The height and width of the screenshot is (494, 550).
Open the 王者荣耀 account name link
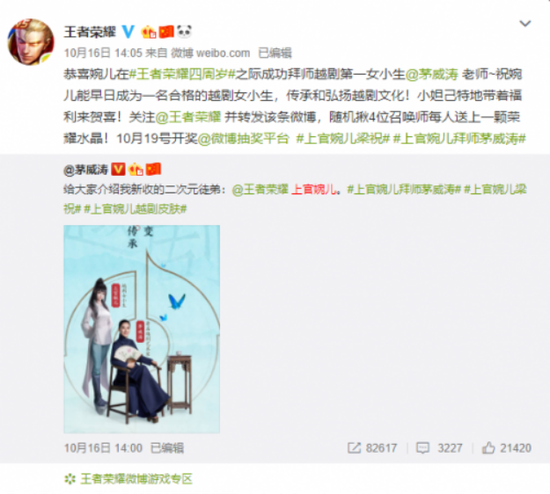(x=90, y=32)
